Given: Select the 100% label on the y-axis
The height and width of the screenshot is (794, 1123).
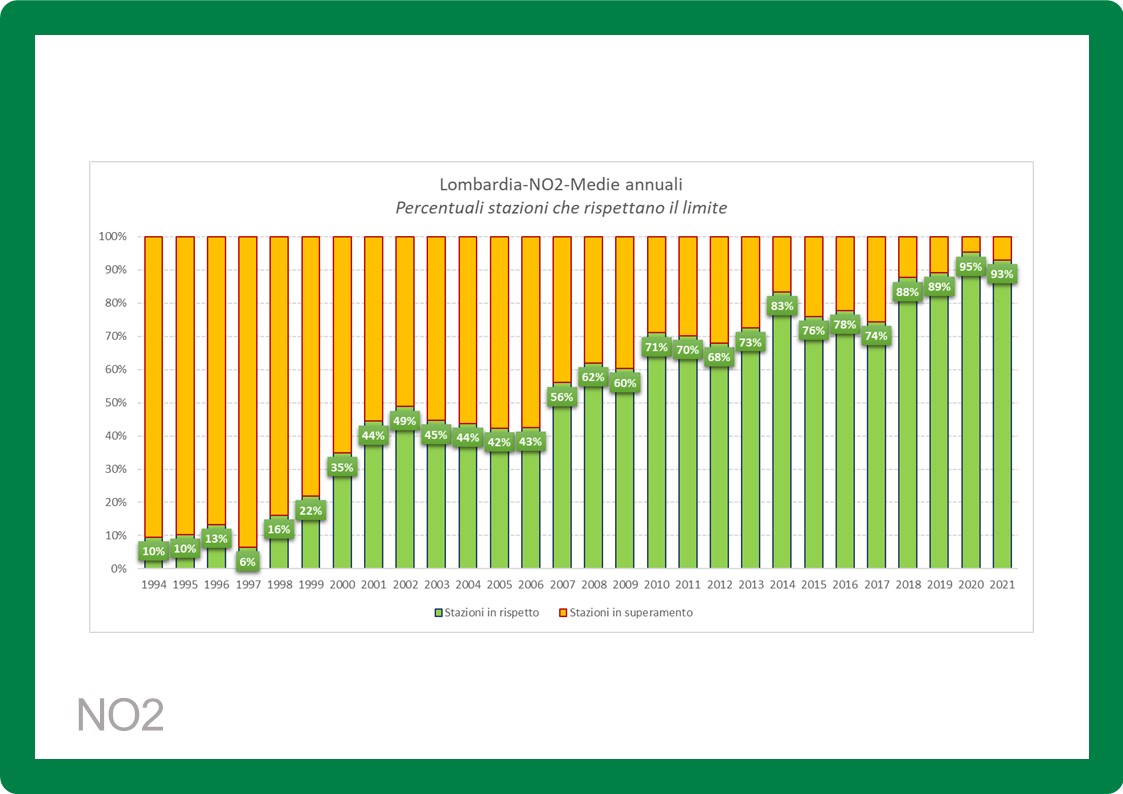Looking at the screenshot, I should [x=112, y=237].
